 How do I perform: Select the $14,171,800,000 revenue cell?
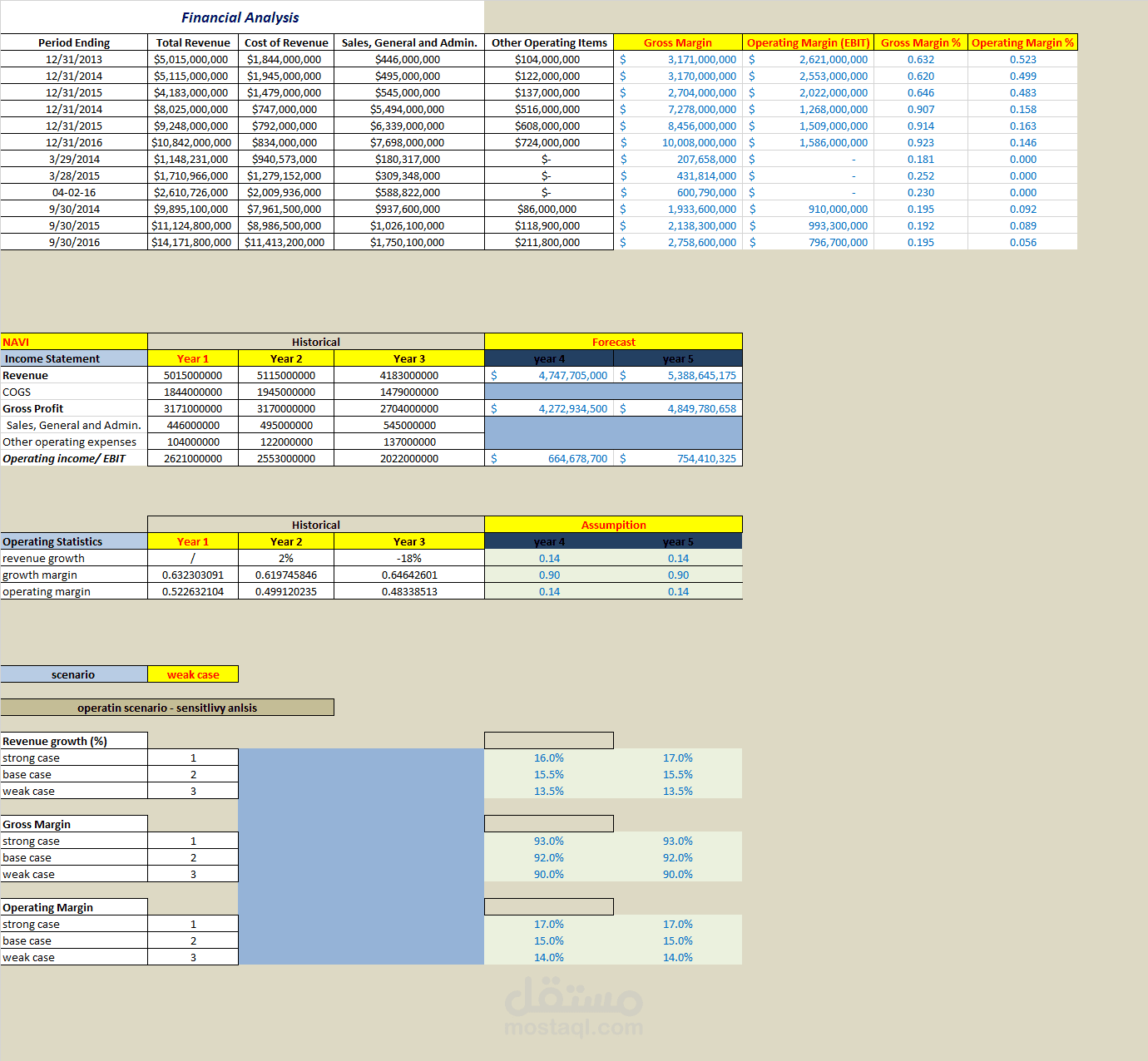click(x=193, y=242)
